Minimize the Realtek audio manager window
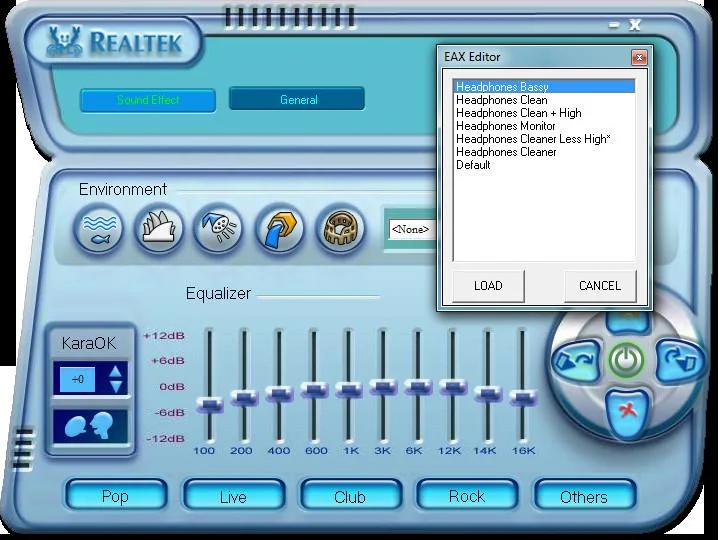 point(614,25)
